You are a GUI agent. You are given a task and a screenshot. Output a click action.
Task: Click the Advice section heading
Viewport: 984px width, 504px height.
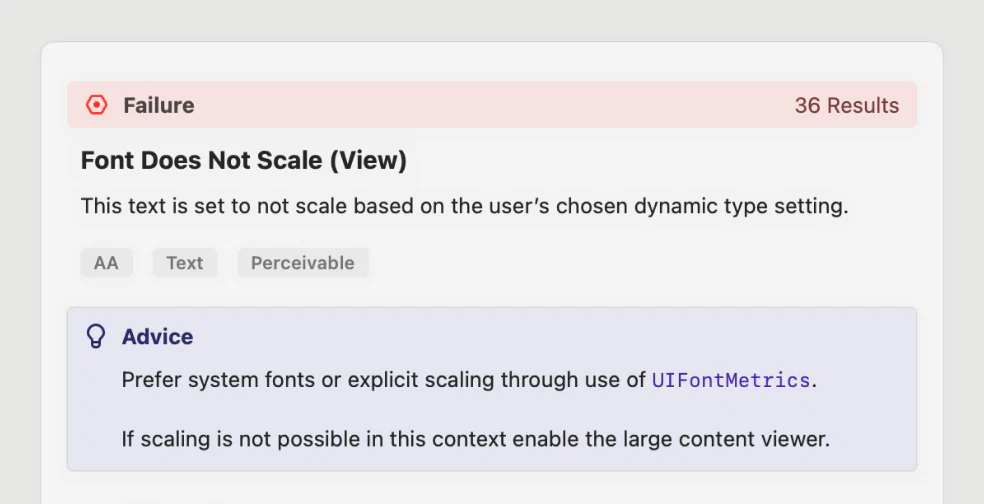tap(158, 336)
